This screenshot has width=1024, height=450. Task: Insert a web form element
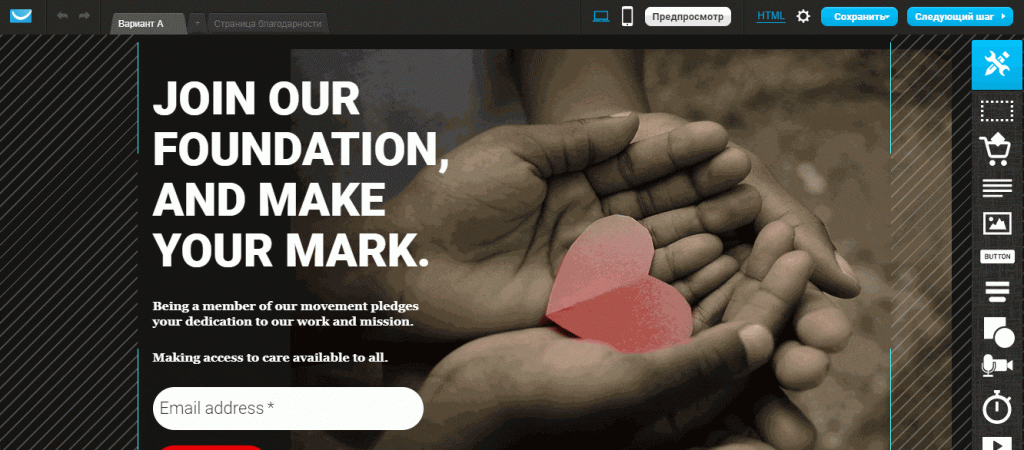(x=997, y=291)
